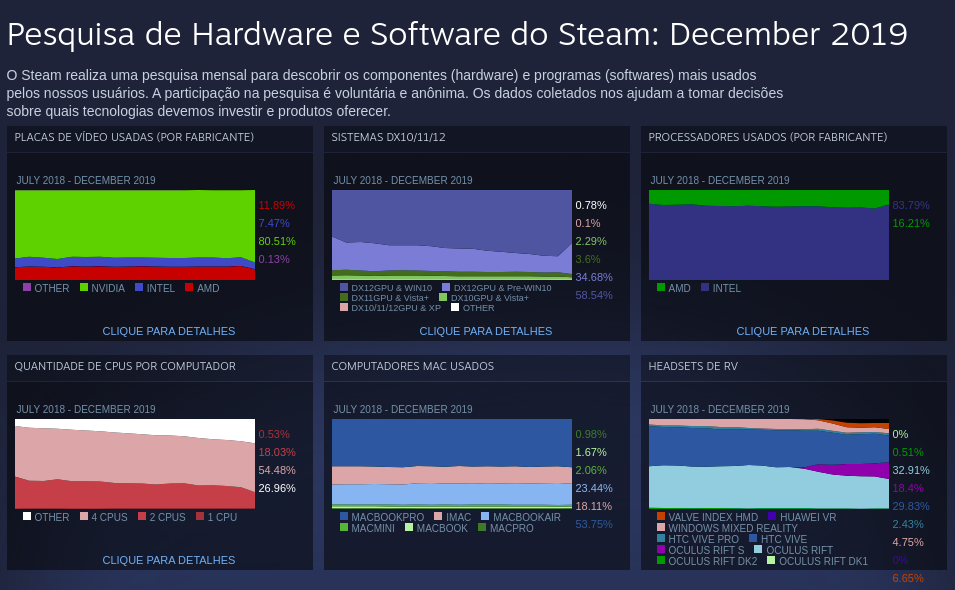Open details link under CPU quantity chart
Screen dimensions: 955x590
coord(169,560)
